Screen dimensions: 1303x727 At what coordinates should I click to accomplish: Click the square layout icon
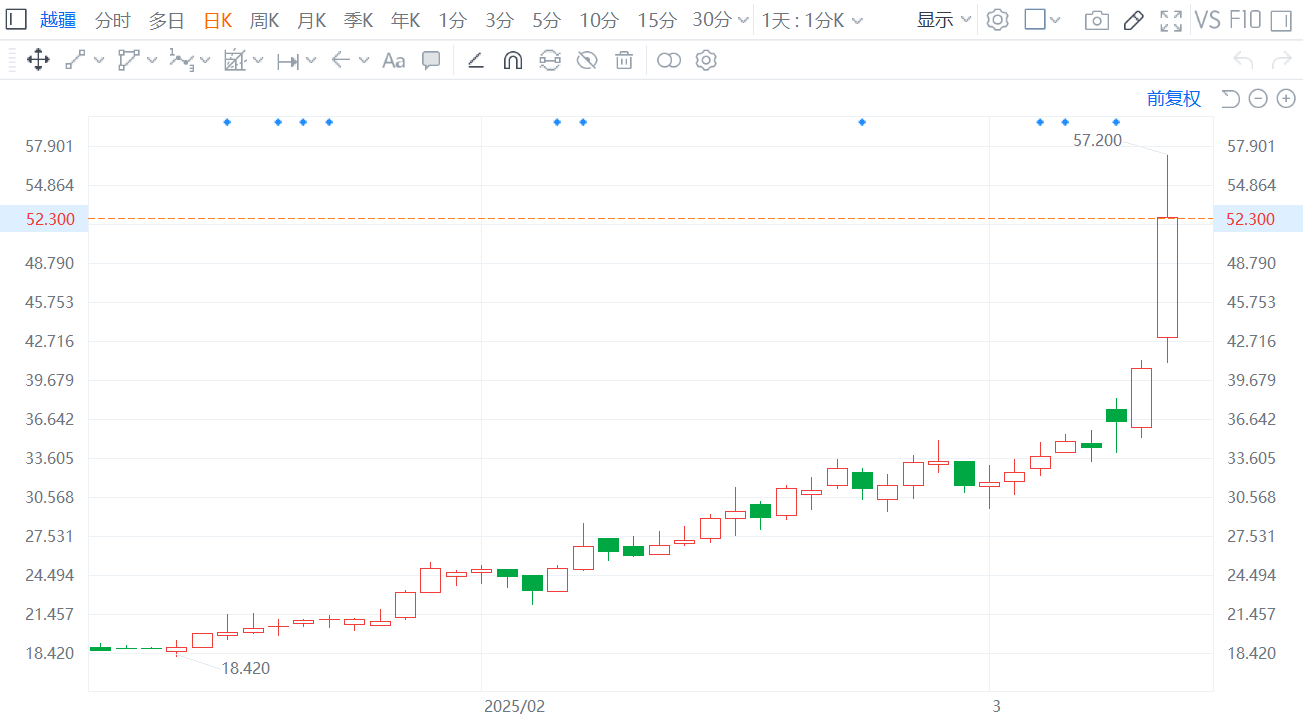pyautogui.click(x=1035, y=20)
